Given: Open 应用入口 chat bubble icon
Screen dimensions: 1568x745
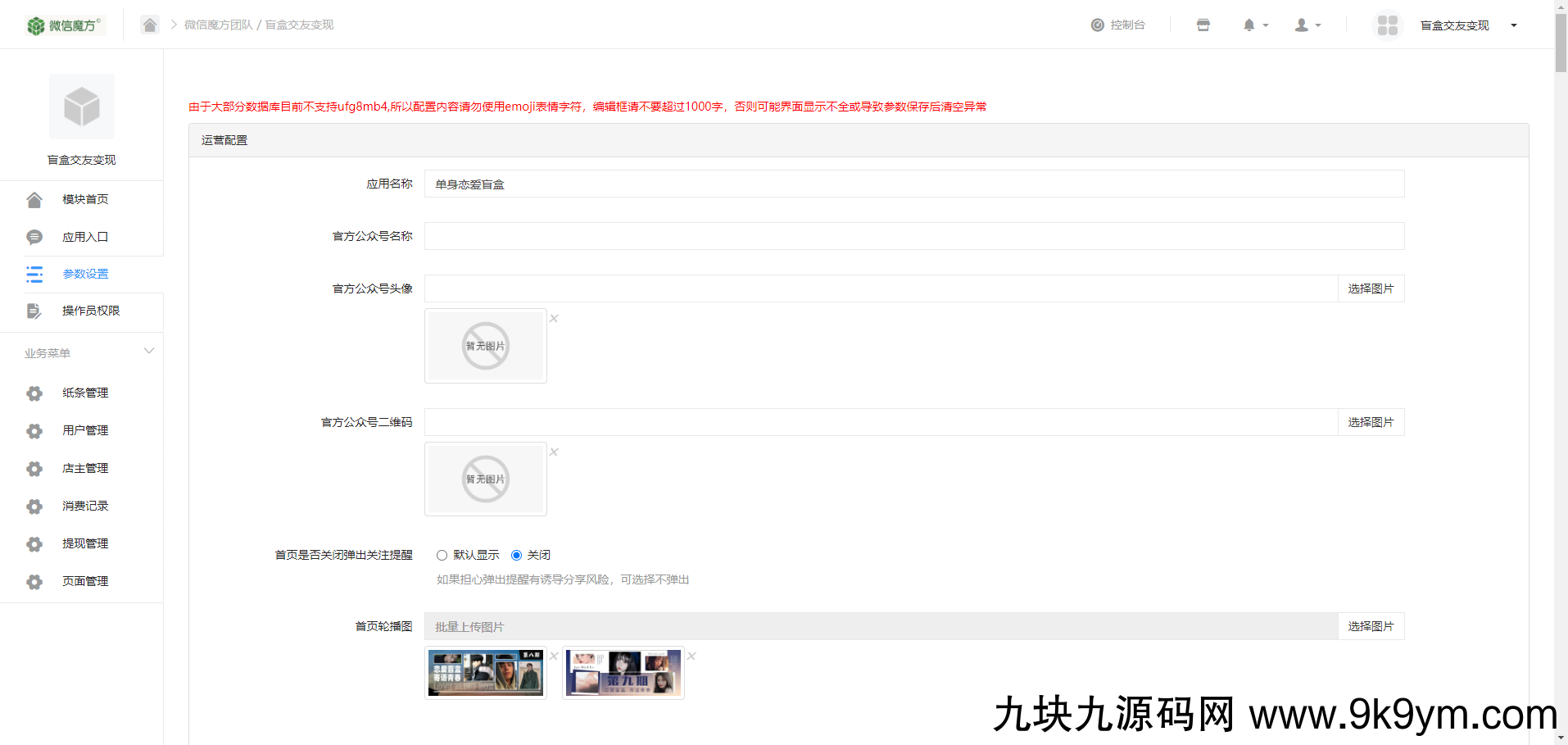Looking at the screenshot, I should click(x=34, y=237).
